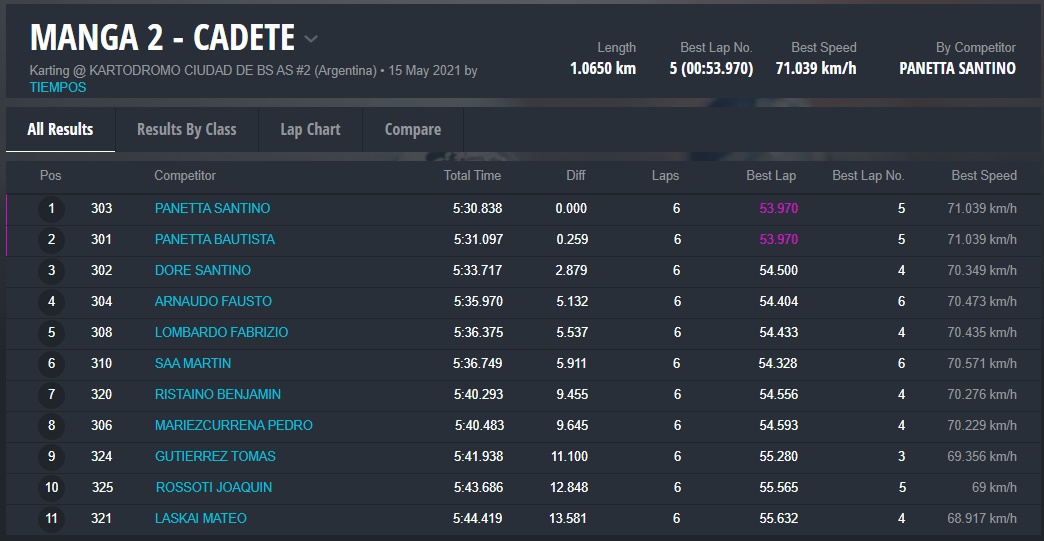Select the Compare tab
This screenshot has width=1044, height=541.
coord(412,129)
